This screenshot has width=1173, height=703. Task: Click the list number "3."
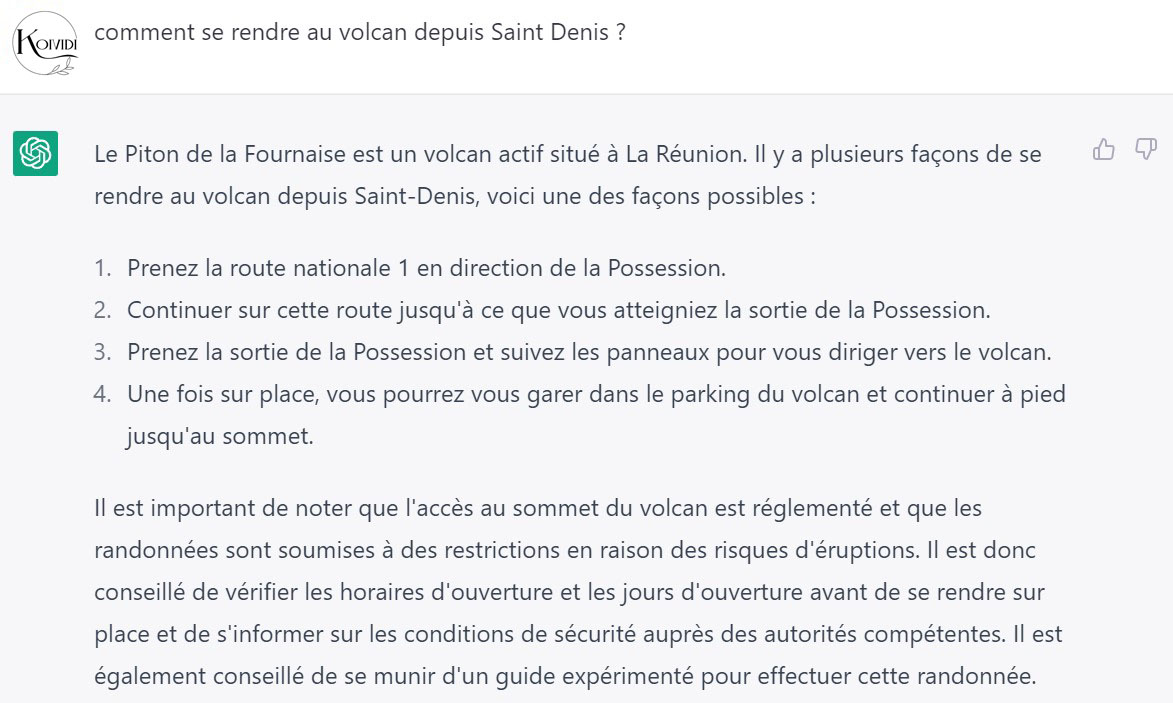pyautogui.click(x=103, y=352)
